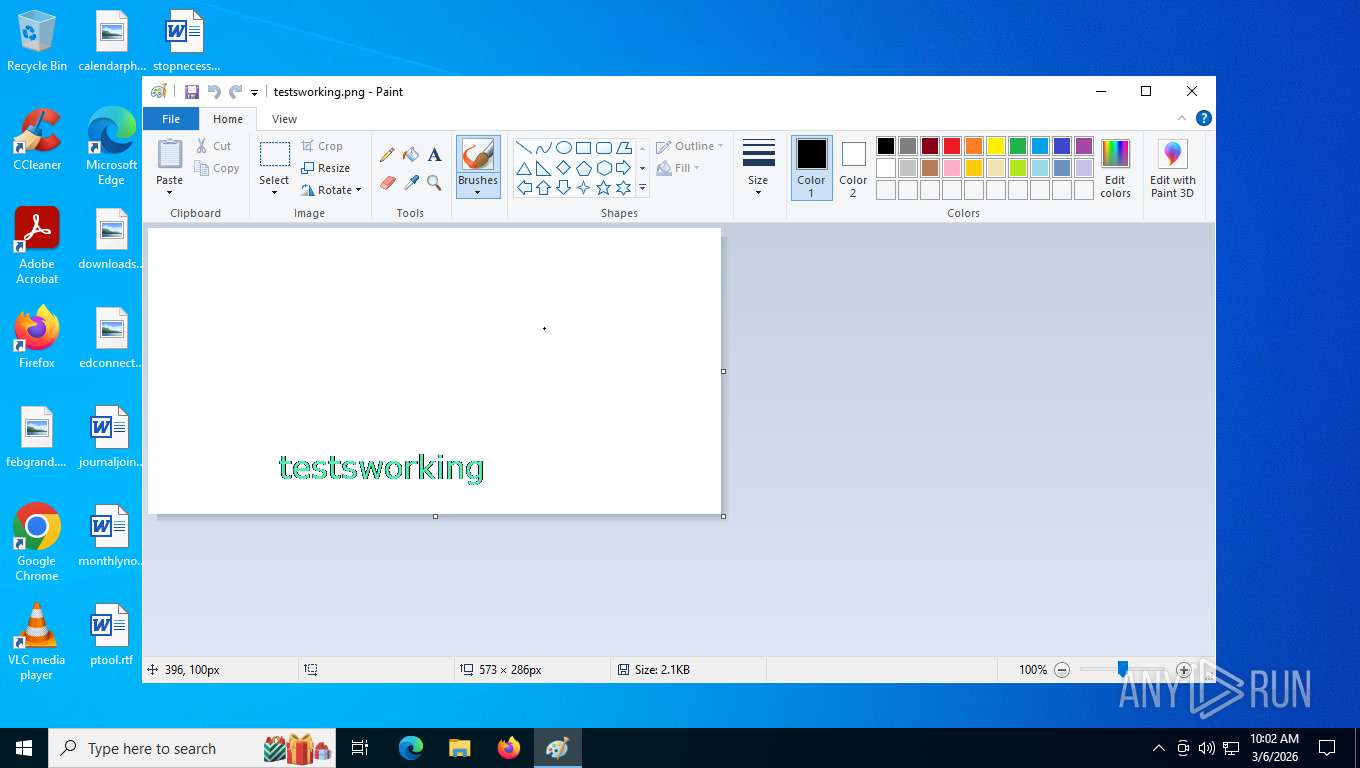Viewport: 1360px width, 768px height.
Task: Open the Size thickness dropdown
Action: 758,168
